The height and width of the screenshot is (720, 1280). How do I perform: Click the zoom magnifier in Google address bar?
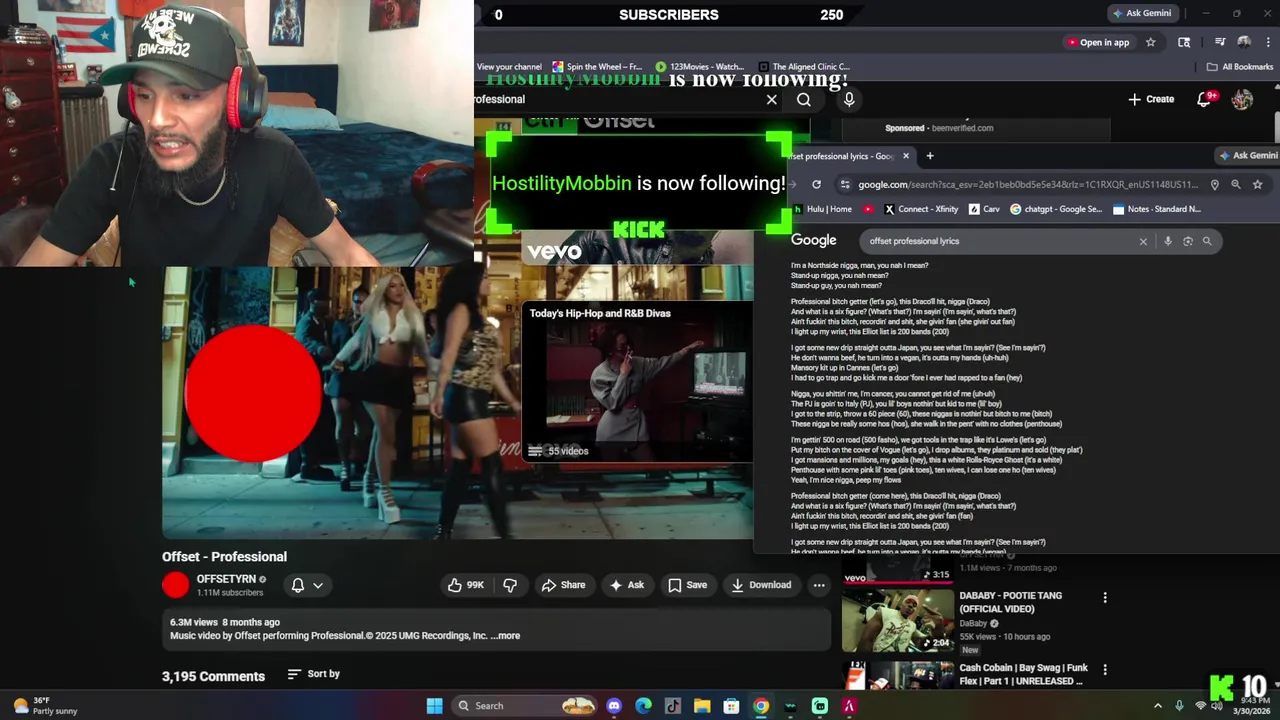tap(1236, 185)
